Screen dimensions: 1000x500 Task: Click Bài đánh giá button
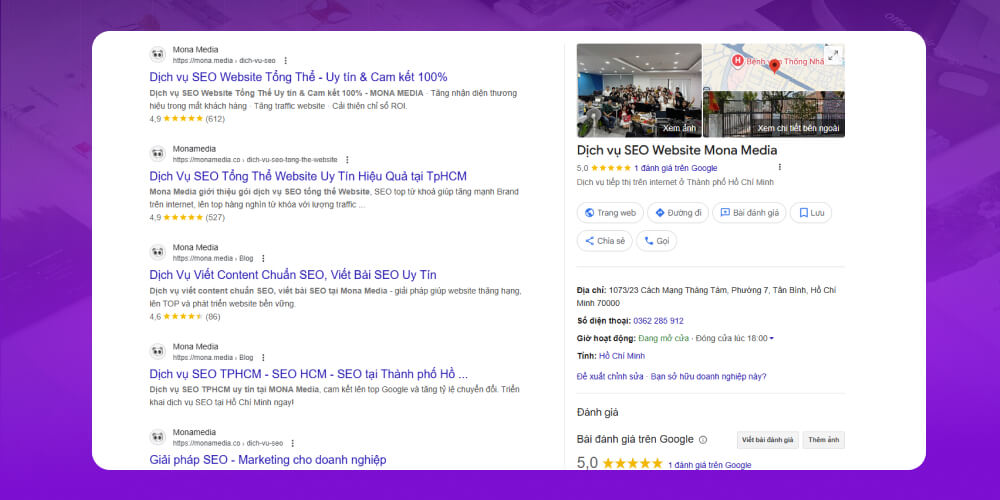(x=749, y=213)
